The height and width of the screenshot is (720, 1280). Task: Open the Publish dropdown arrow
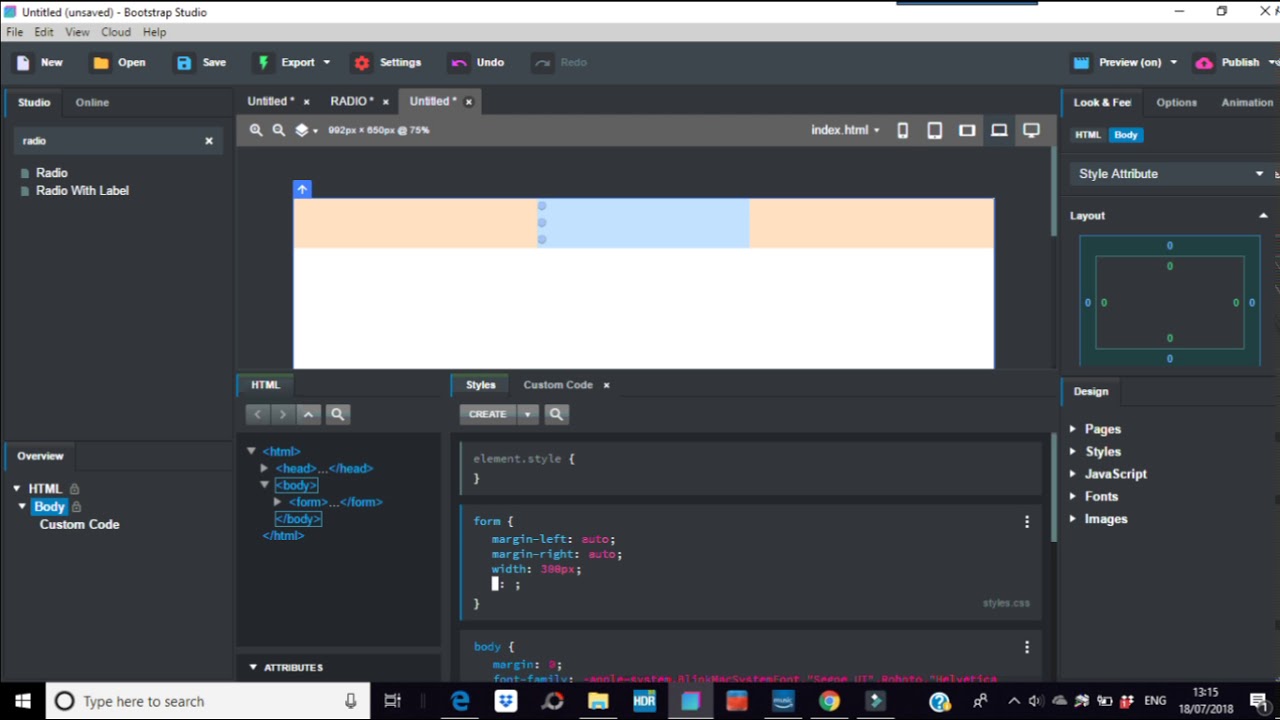tap(1270, 62)
